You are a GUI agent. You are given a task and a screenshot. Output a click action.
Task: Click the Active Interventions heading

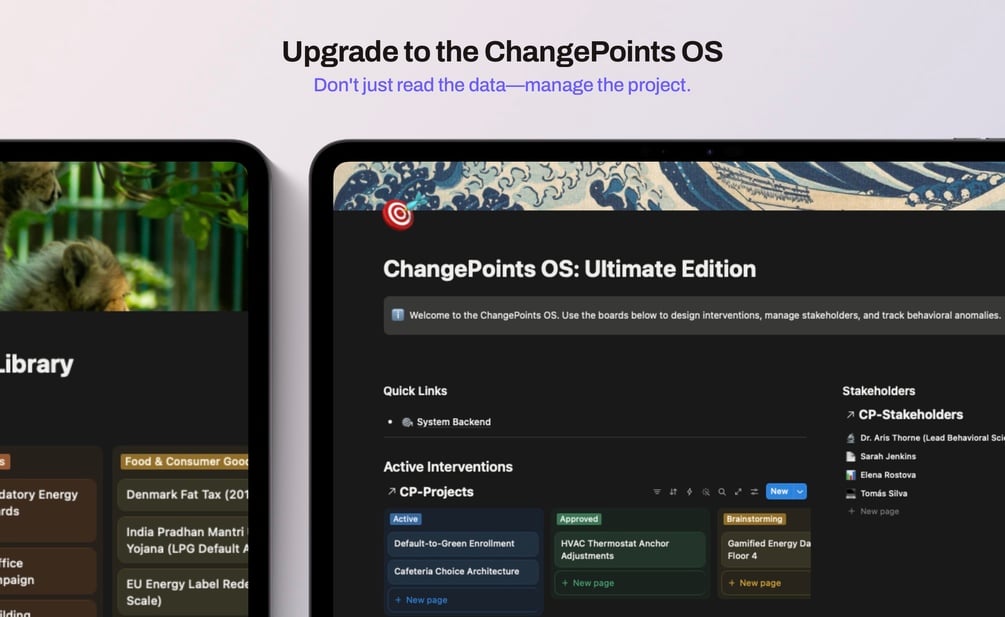point(448,467)
